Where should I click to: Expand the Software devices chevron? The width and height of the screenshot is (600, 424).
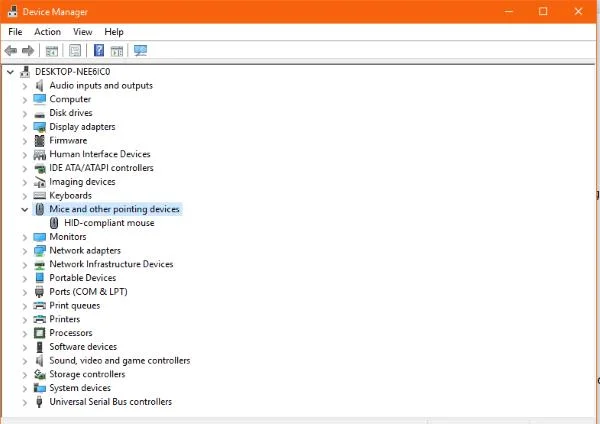tap(24, 347)
